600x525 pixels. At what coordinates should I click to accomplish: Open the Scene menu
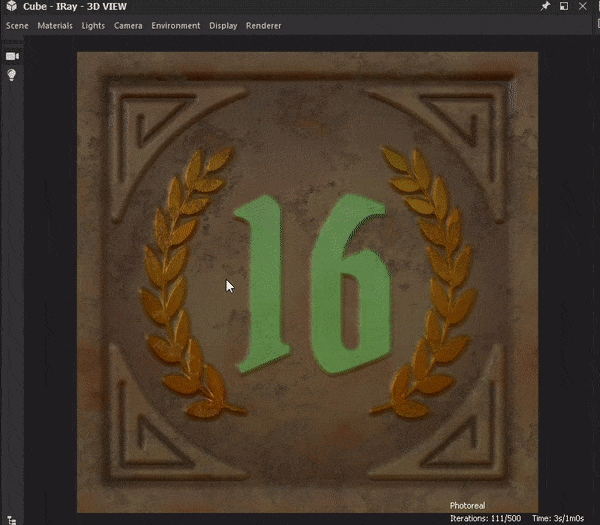[17, 26]
